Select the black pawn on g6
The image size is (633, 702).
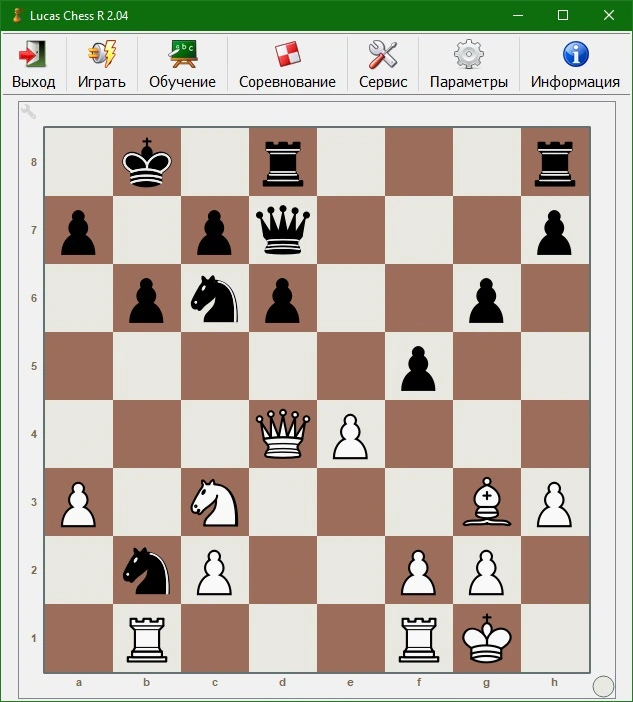click(486, 301)
